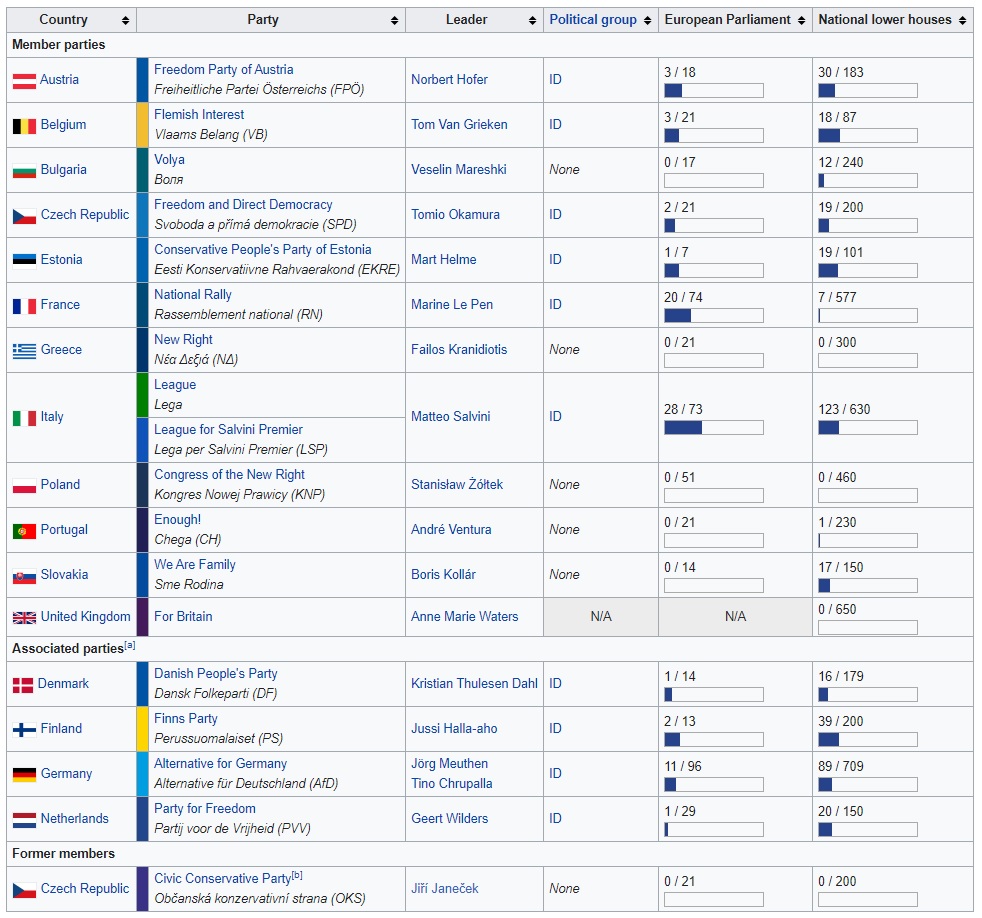
Task: Select the 'Member parties' section heading
Action: point(58,44)
